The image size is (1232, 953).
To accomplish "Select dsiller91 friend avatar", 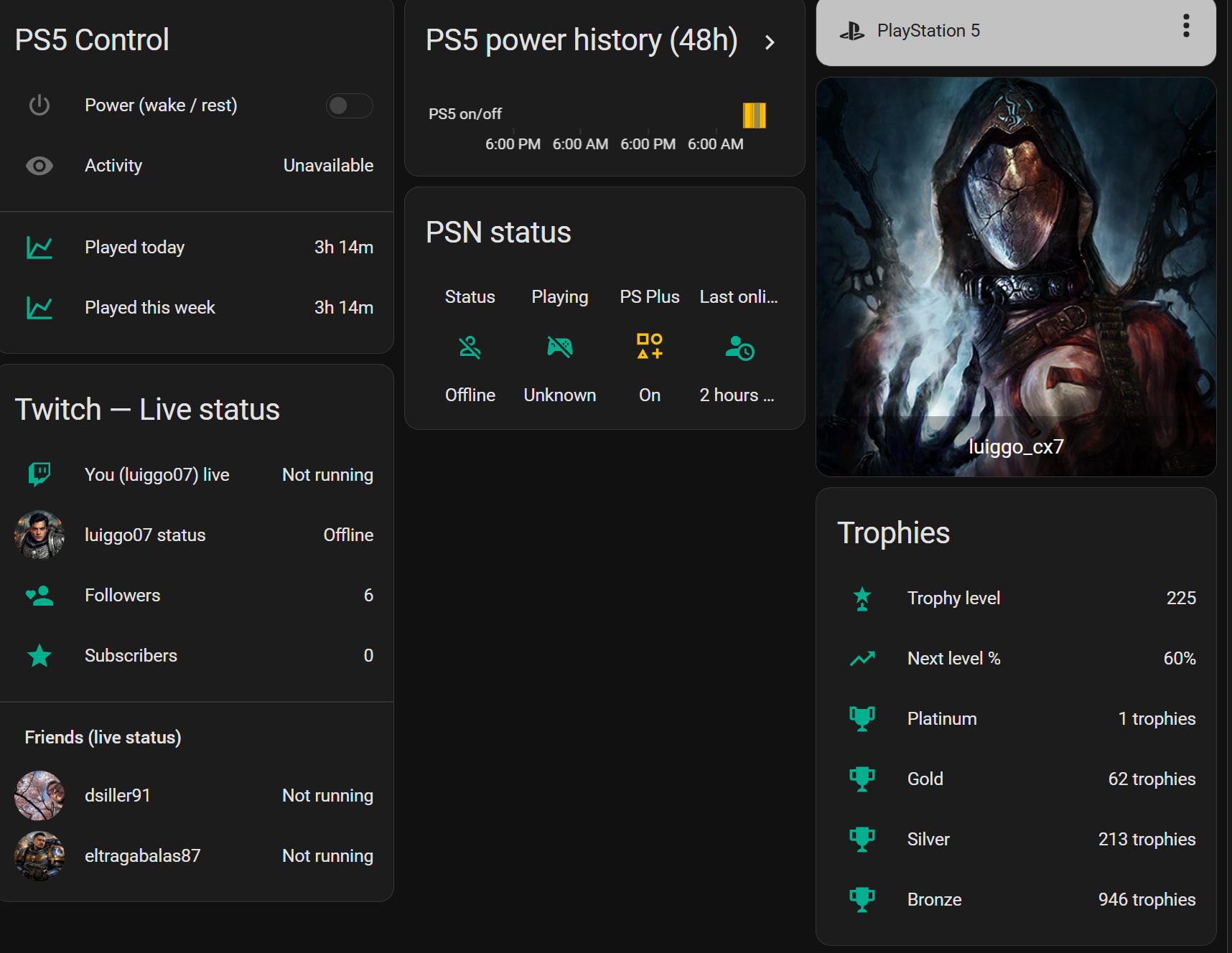I will [x=39, y=795].
